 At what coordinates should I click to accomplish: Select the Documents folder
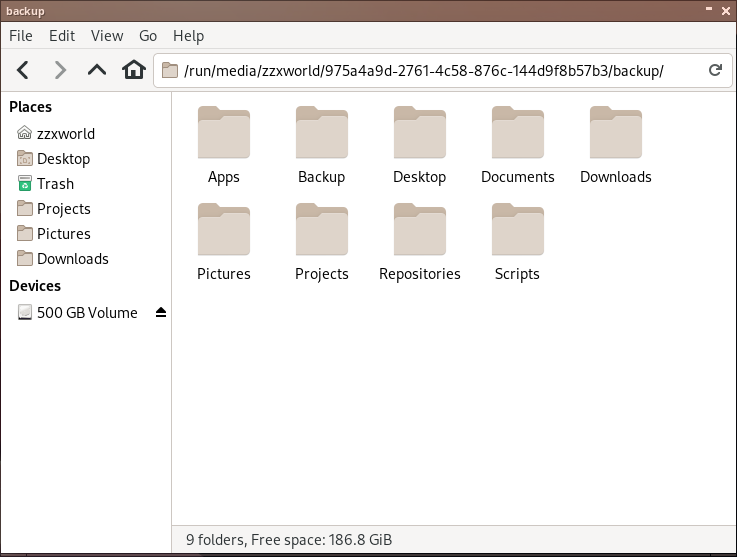tap(517, 134)
